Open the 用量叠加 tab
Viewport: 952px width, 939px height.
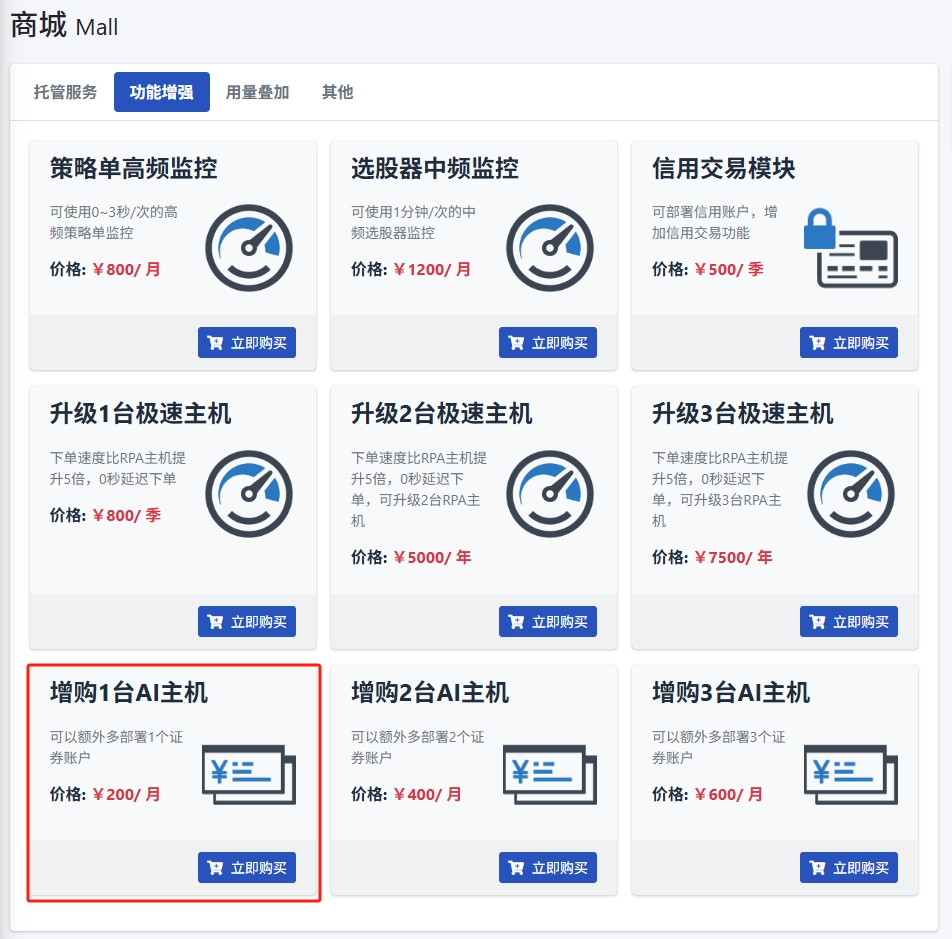(257, 92)
